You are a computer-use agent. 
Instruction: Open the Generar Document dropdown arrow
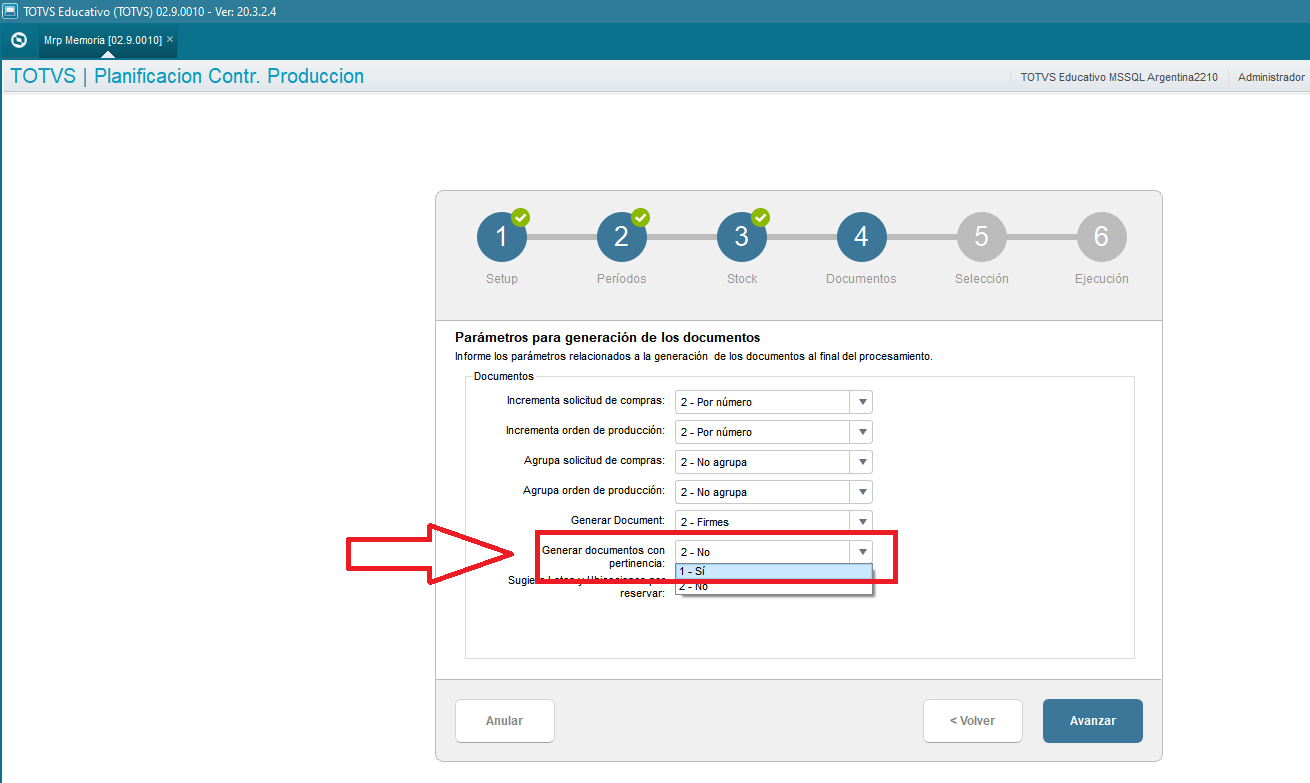point(861,521)
